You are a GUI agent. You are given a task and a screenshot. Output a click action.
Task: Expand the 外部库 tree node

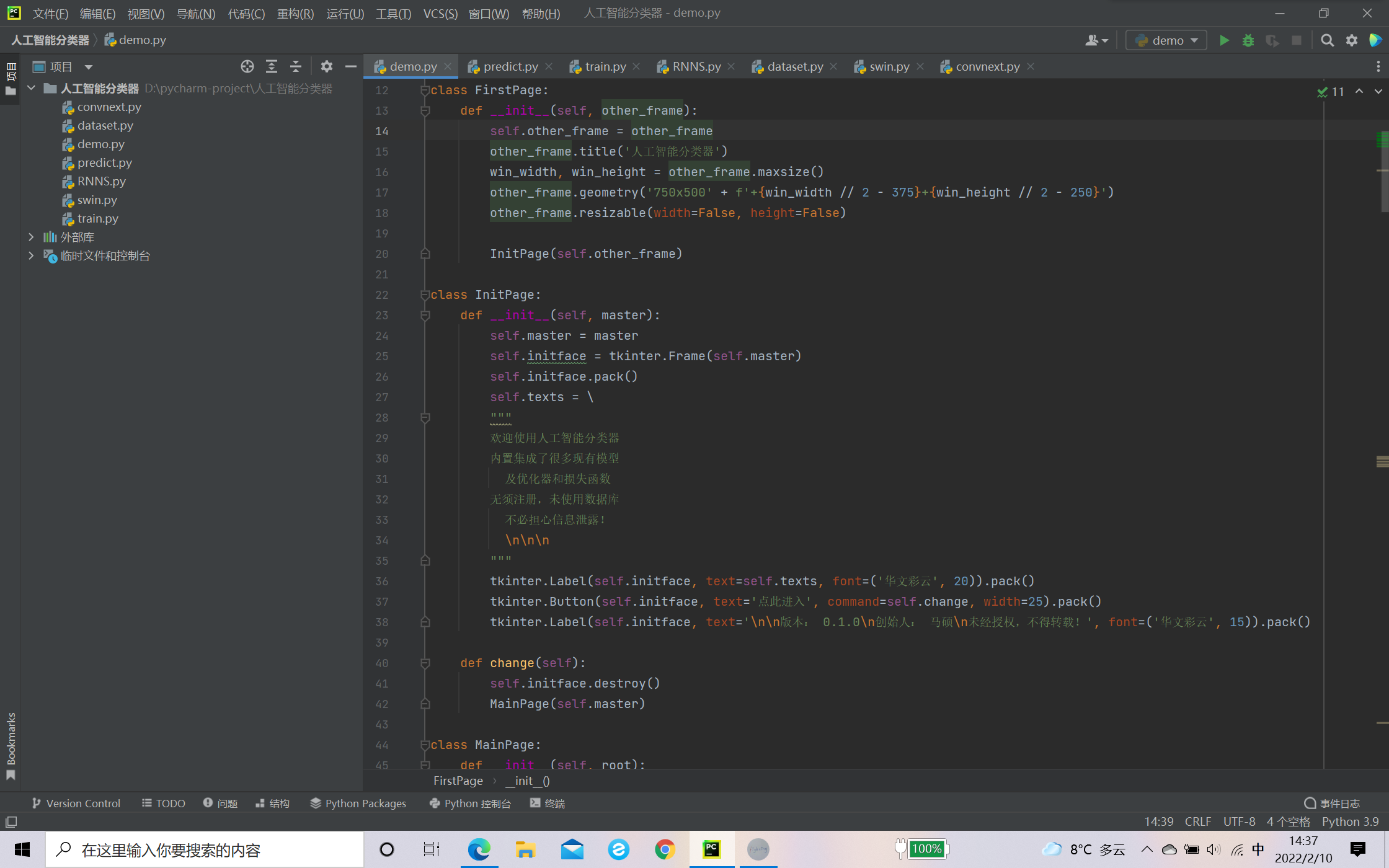31,237
